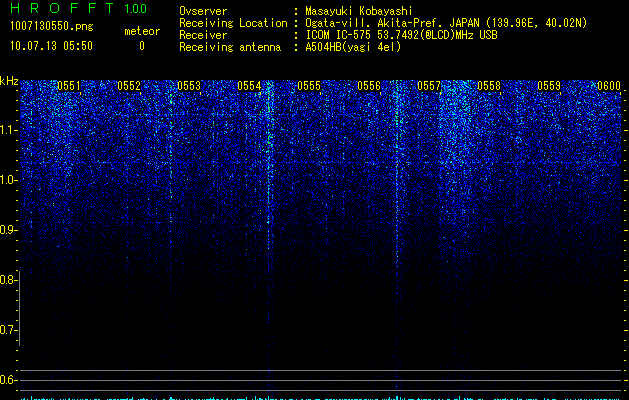Select the ICOM IC-575 53.7492 MHz USB text
629x400 pixels.
[401, 35]
